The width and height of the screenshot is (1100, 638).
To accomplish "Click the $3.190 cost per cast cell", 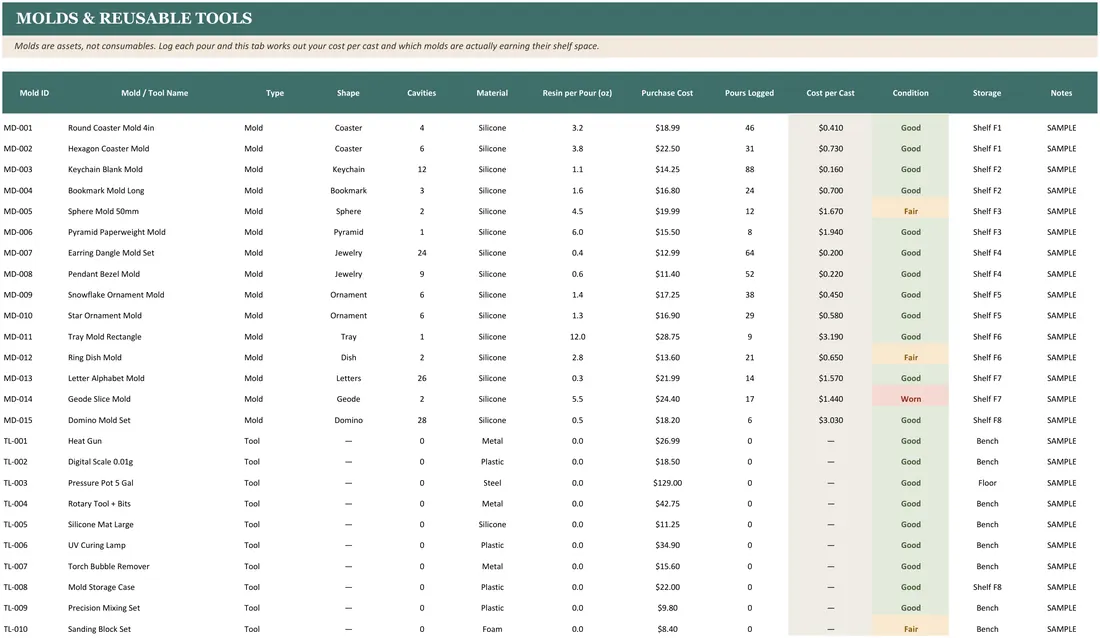I will click(x=831, y=337).
